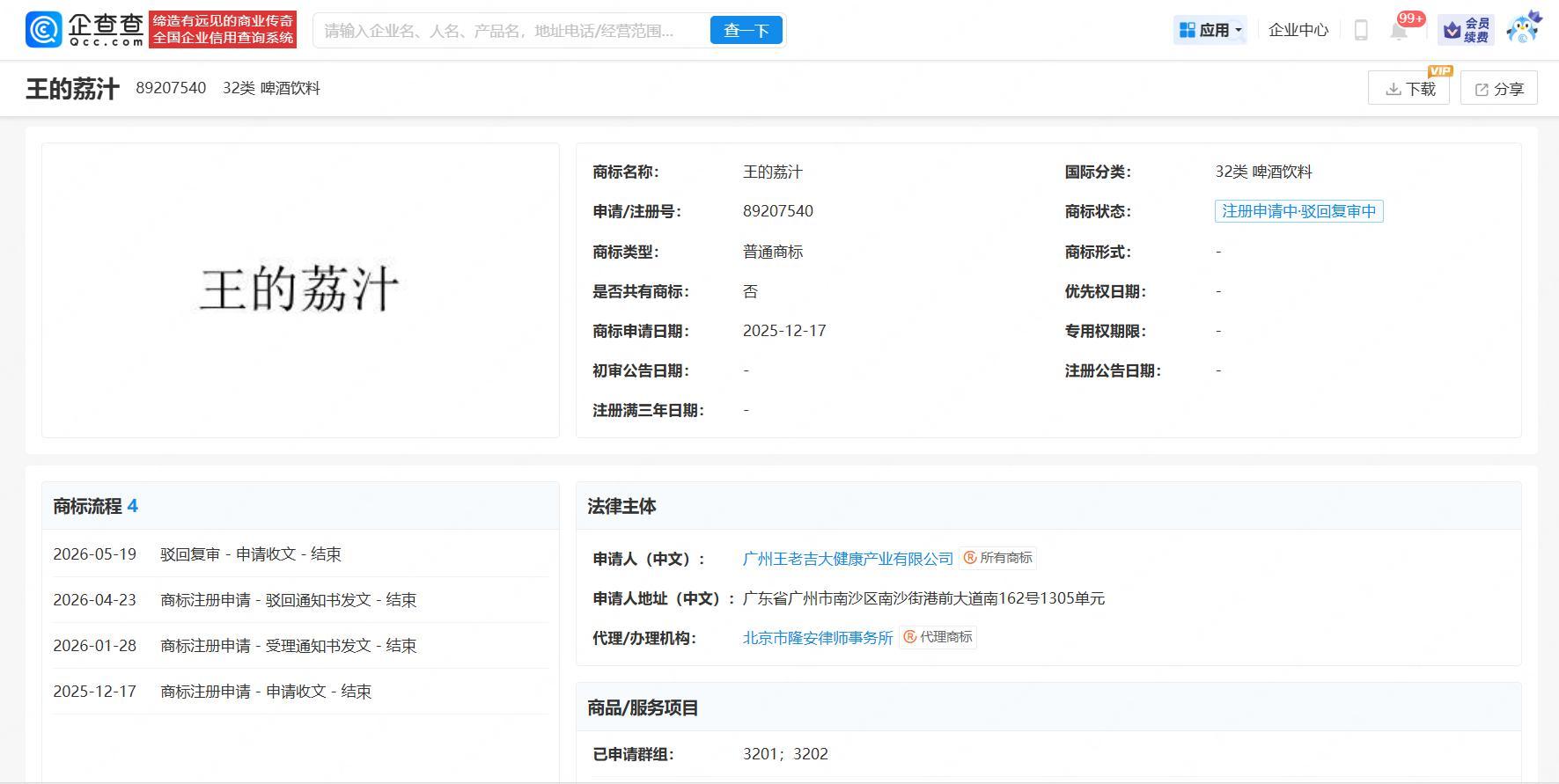Click the 注册申请中·驳回复审中 status tag
Screen dimensions: 1559x784
point(1298,211)
